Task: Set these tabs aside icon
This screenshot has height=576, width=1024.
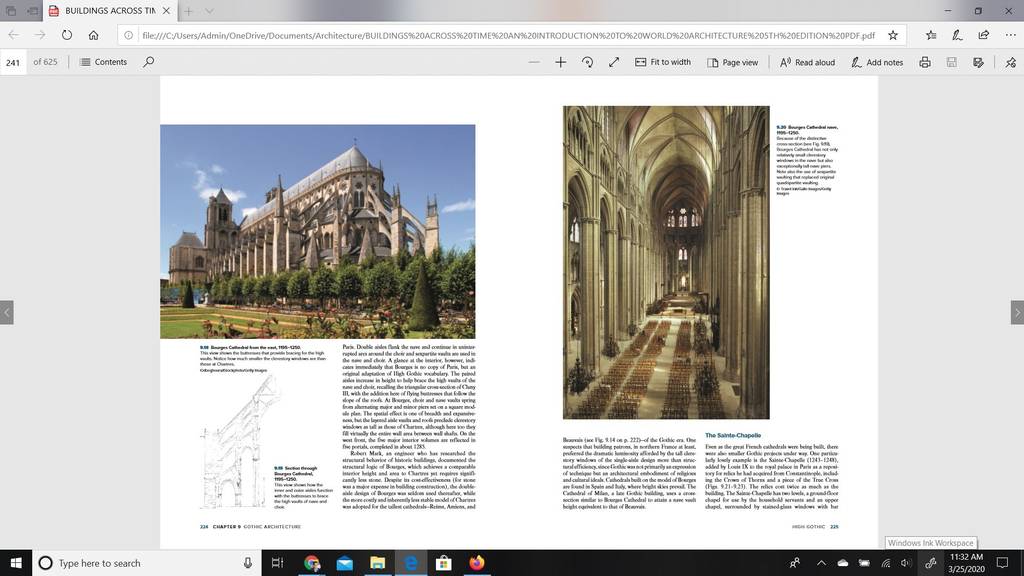Action: pyautogui.click(x=32, y=10)
